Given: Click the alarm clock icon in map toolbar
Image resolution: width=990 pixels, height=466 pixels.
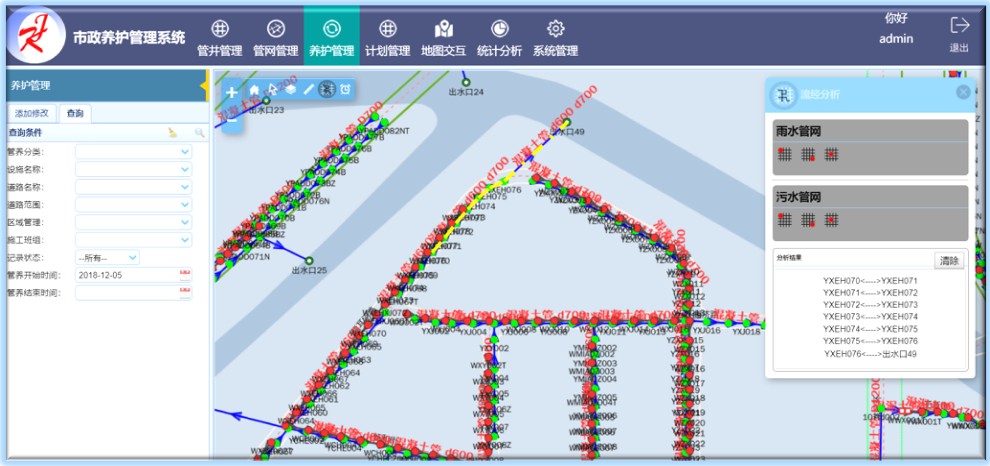Looking at the screenshot, I should 345,89.
